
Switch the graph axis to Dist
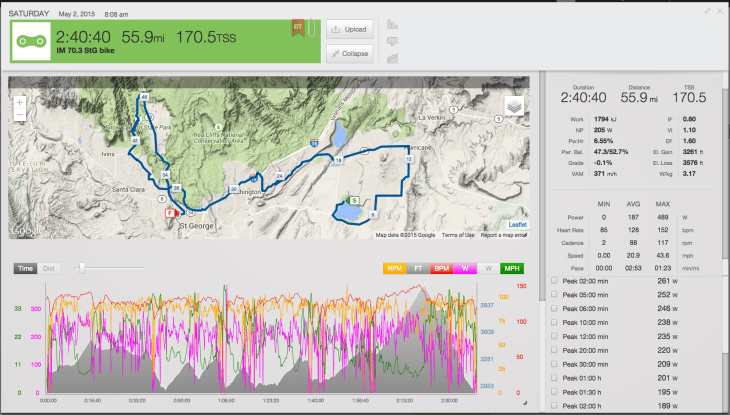point(49,268)
